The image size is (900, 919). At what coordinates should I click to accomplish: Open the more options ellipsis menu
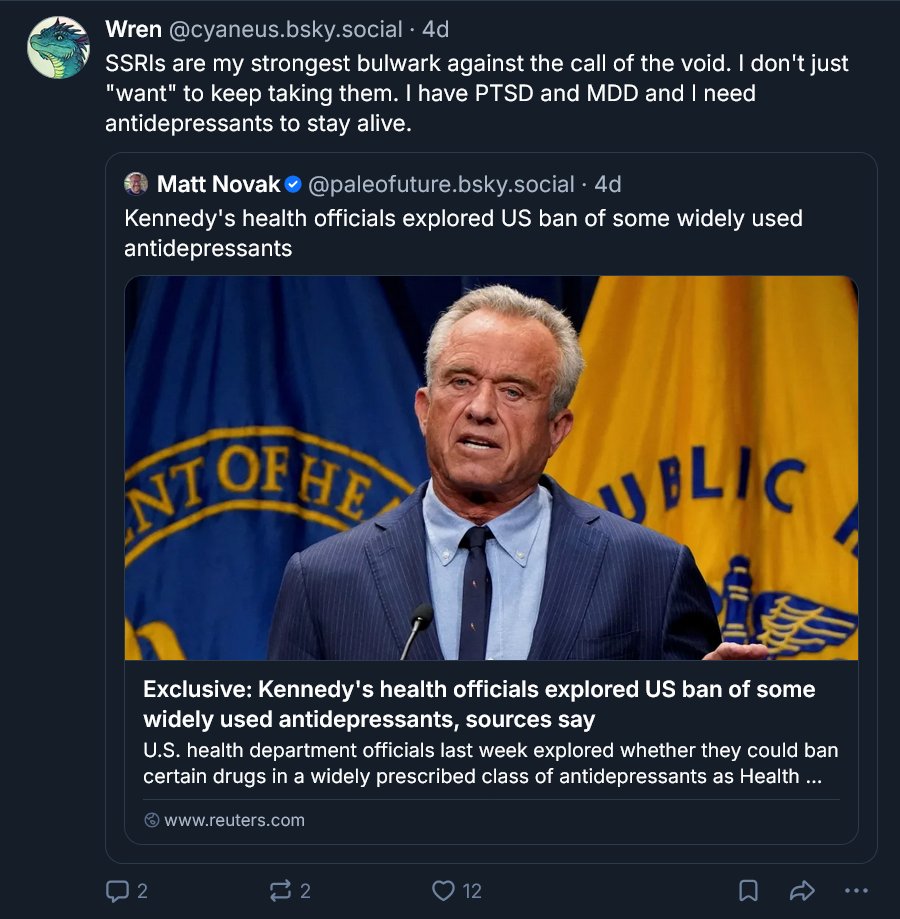[x=856, y=891]
